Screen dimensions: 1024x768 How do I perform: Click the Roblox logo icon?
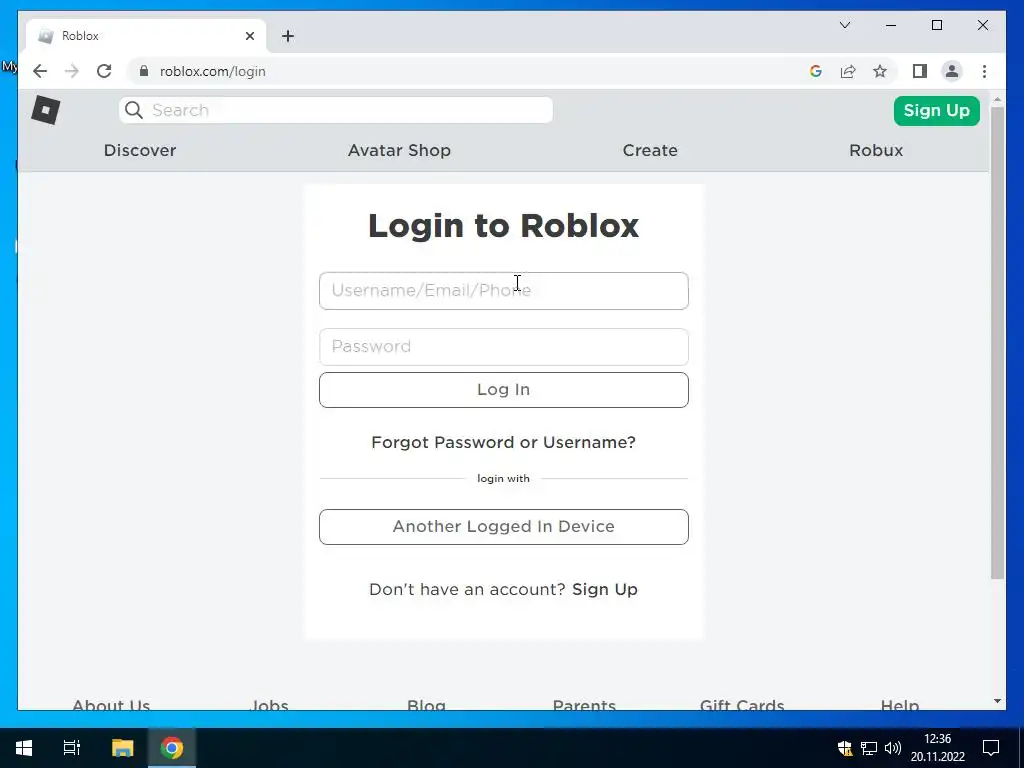[x=46, y=110]
